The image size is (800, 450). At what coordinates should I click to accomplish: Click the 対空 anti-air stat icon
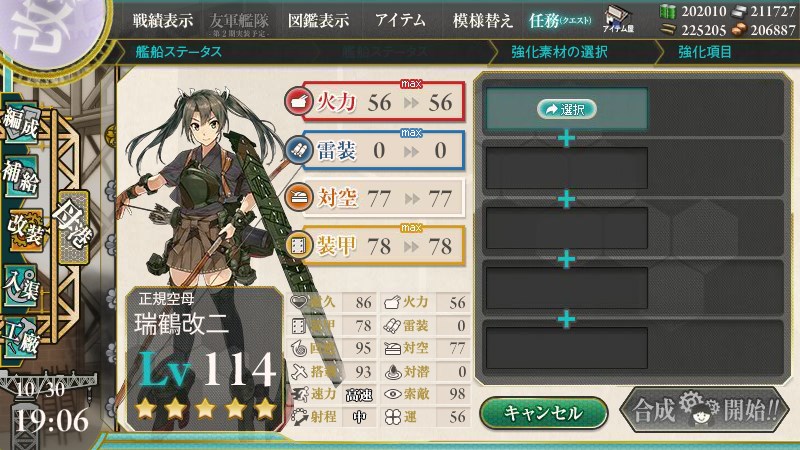[298, 197]
